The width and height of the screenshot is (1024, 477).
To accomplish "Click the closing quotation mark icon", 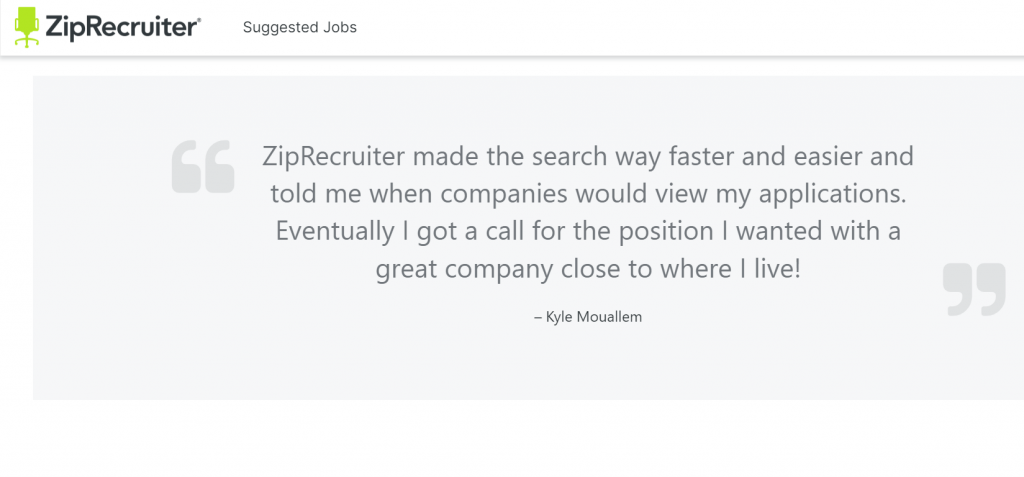I will coord(974,289).
